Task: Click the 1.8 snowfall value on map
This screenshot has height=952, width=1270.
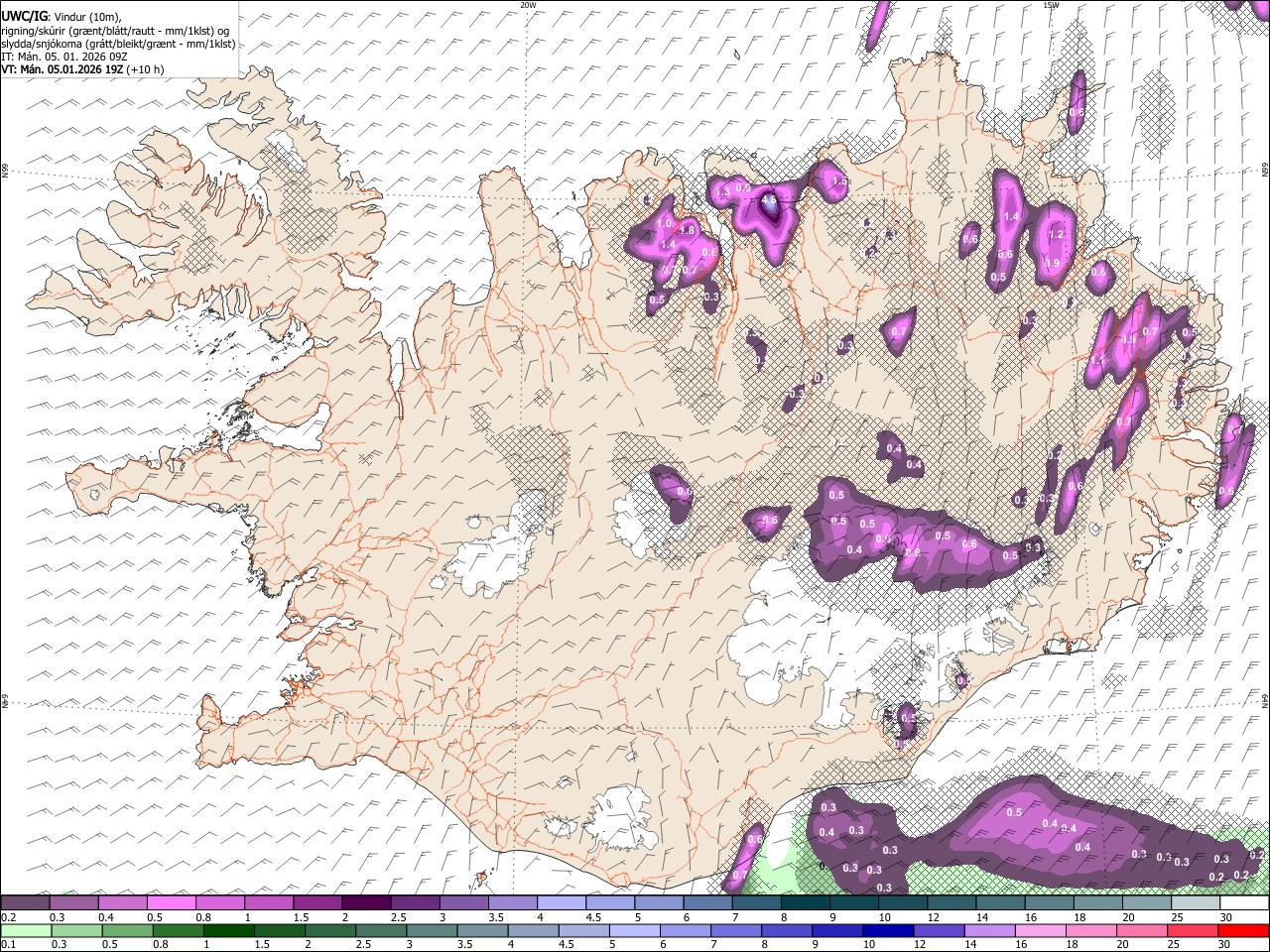Action: [687, 230]
